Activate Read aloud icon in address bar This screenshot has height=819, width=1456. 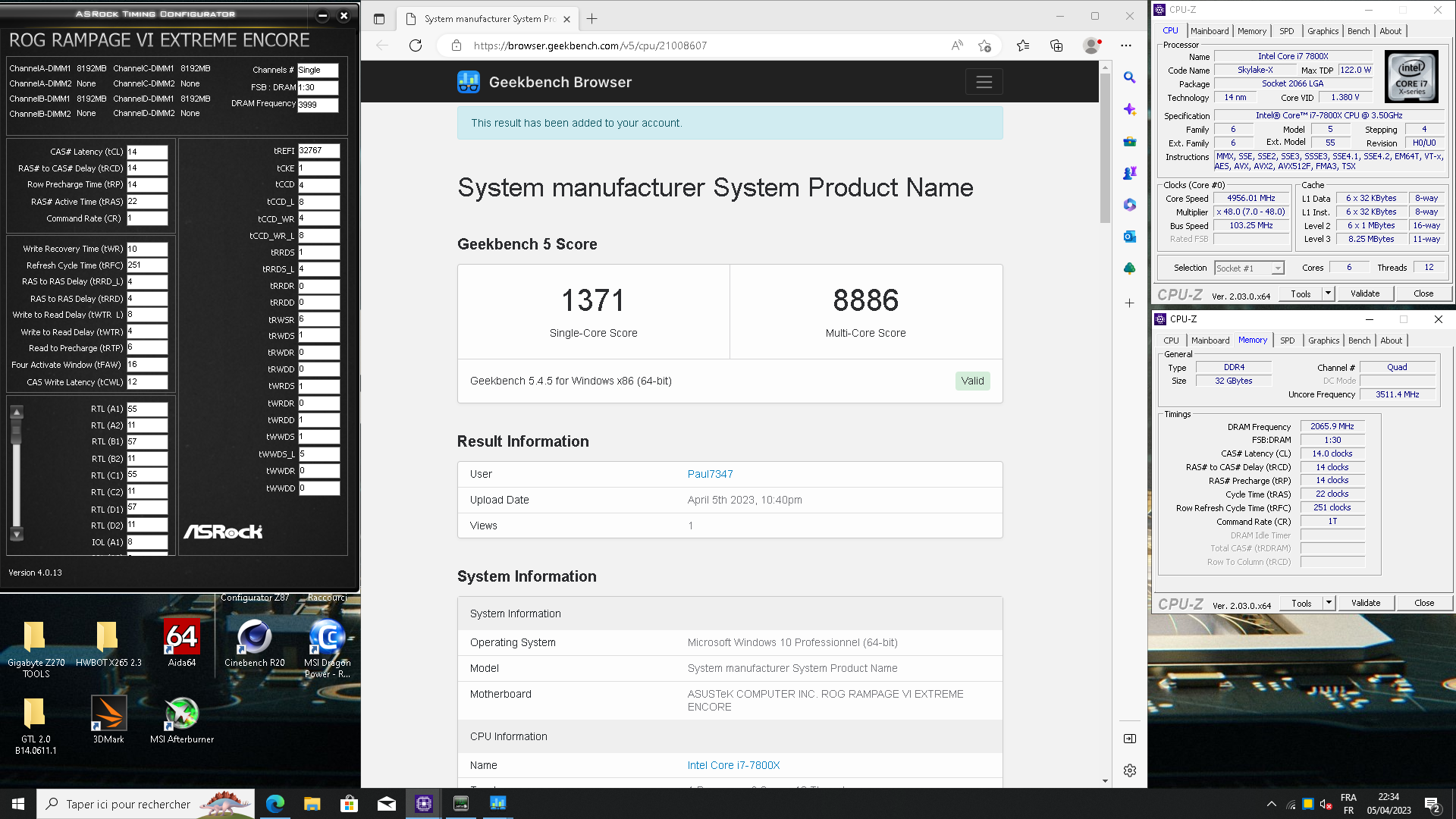tap(957, 45)
